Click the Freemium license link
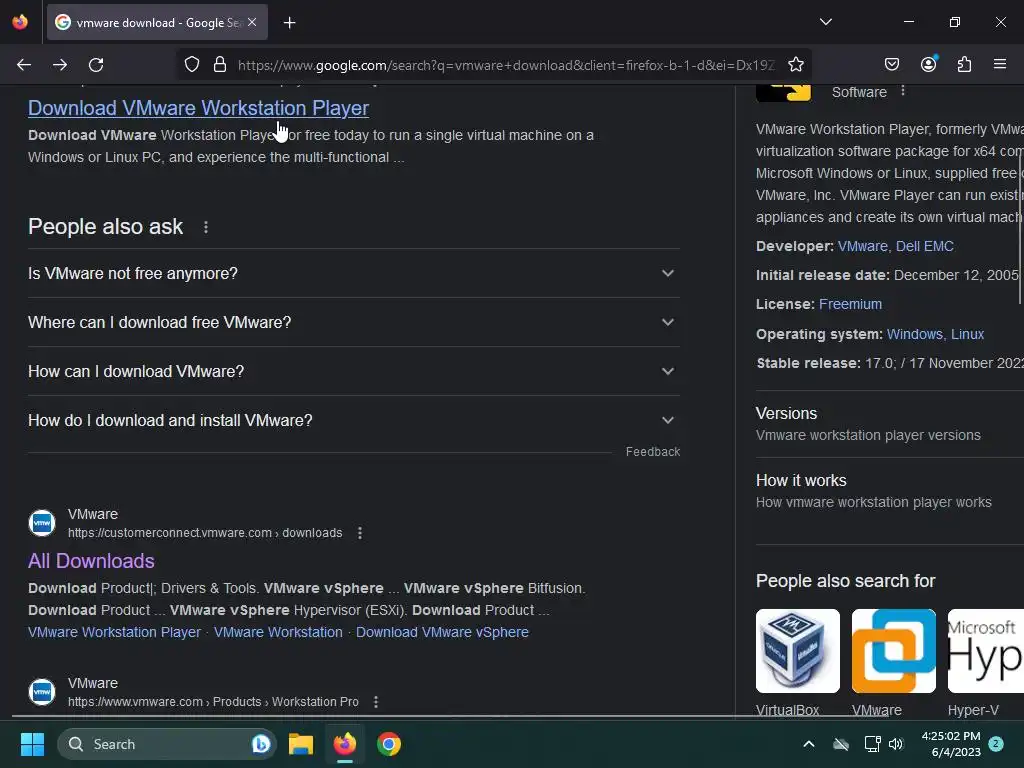This screenshot has height=768, width=1024. [x=850, y=304]
